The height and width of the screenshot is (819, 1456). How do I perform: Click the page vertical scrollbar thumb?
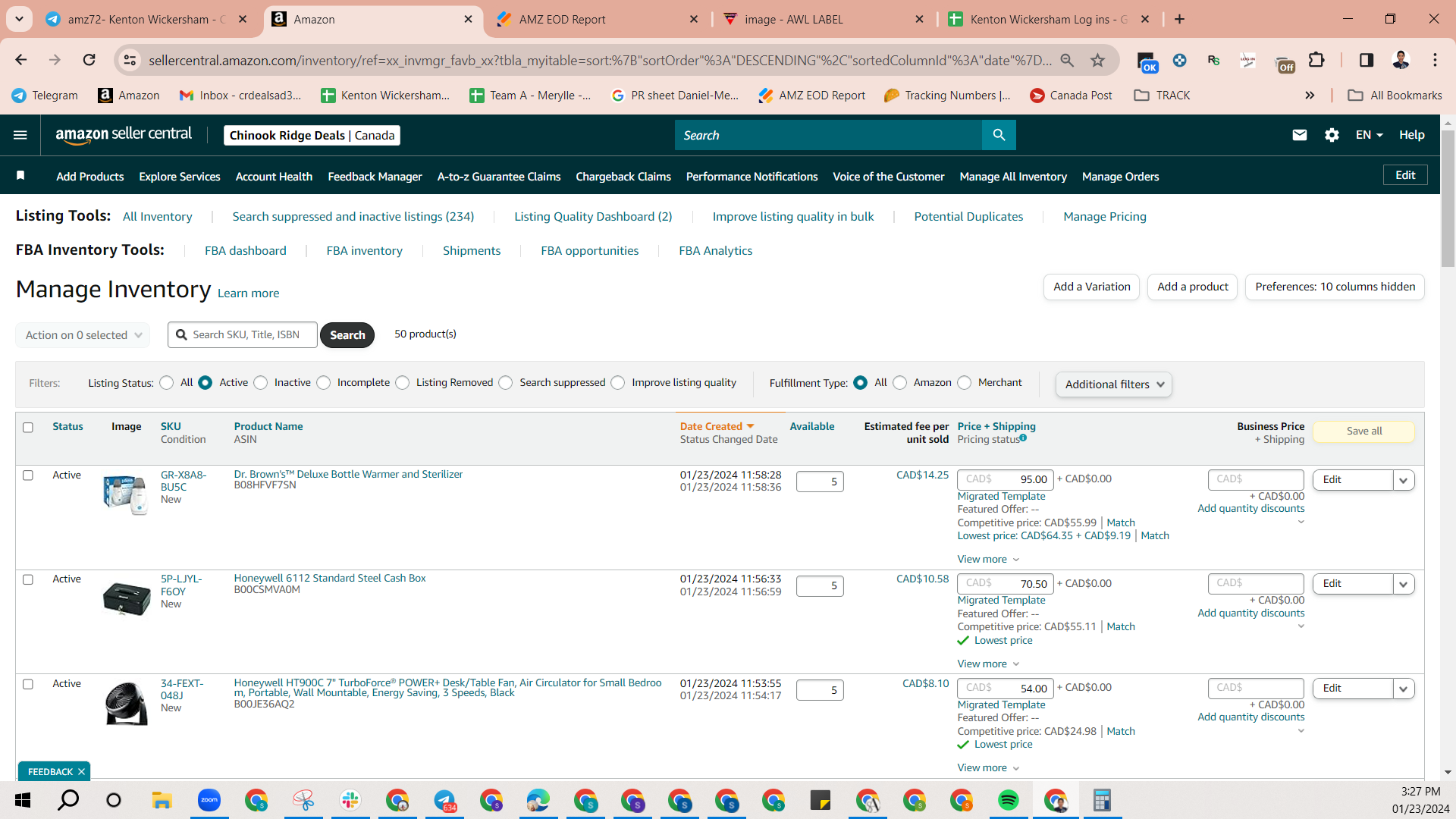pyautogui.click(x=1448, y=199)
